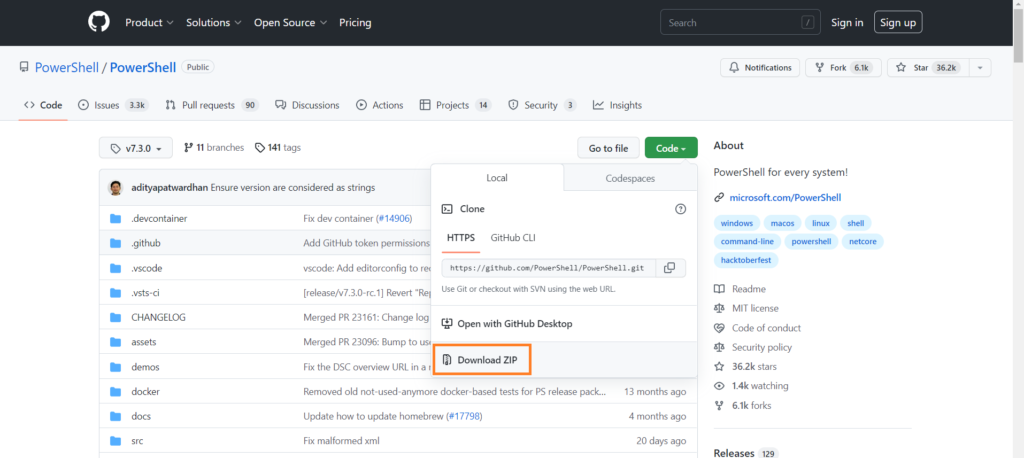This screenshot has height=458, width=1024.
Task: Open microsoft.com/PowerShell website link
Action: pyautogui.click(x=785, y=197)
